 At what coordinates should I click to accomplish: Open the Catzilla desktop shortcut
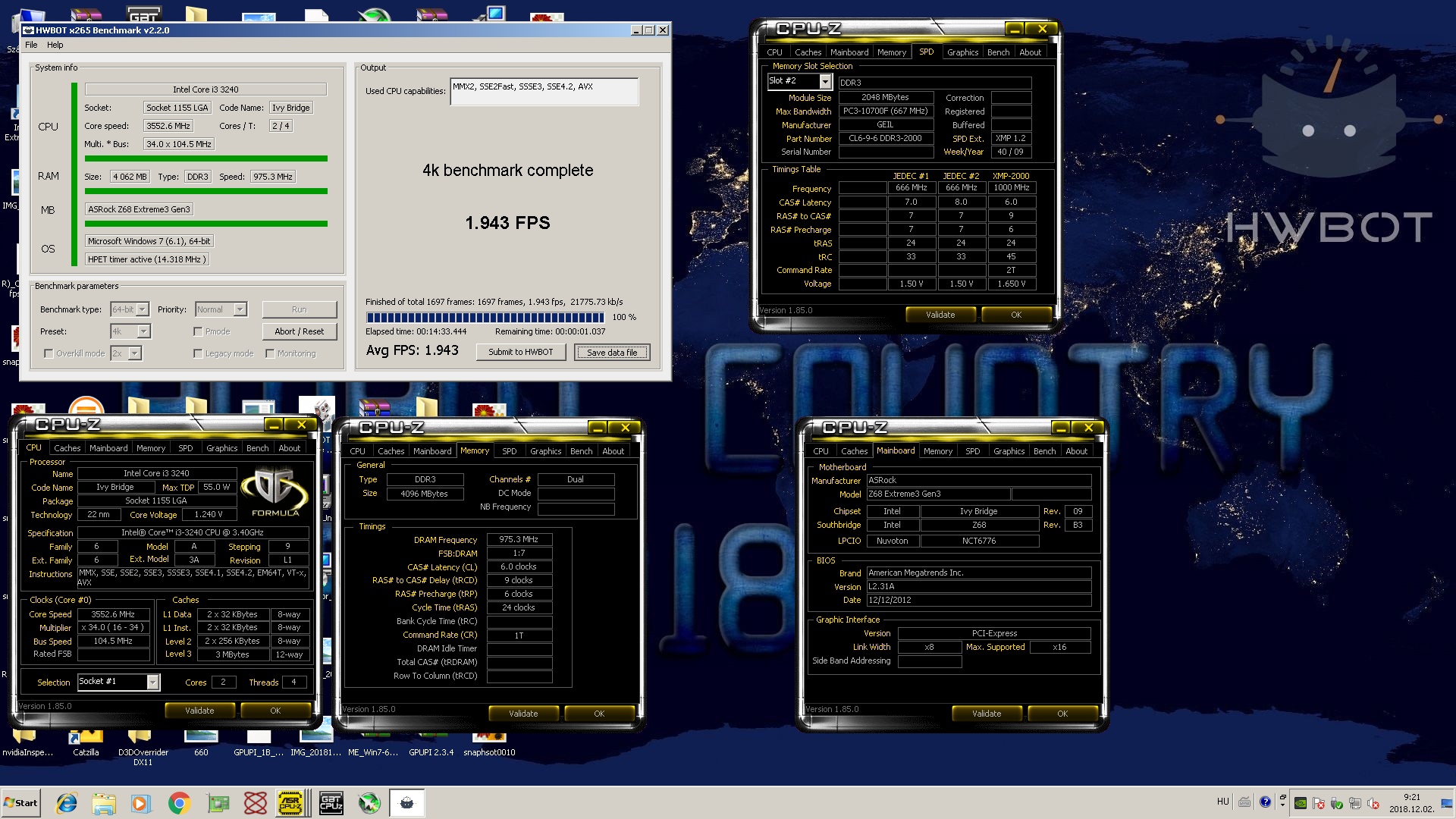[86, 743]
